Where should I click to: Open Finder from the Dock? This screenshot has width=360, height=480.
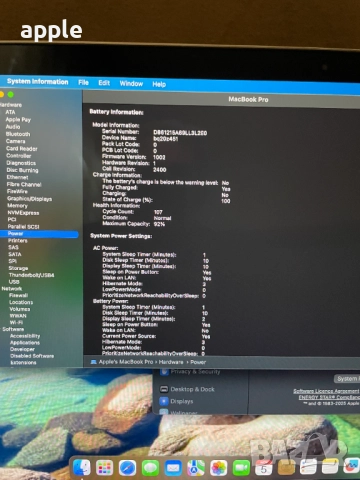(x=82, y=467)
